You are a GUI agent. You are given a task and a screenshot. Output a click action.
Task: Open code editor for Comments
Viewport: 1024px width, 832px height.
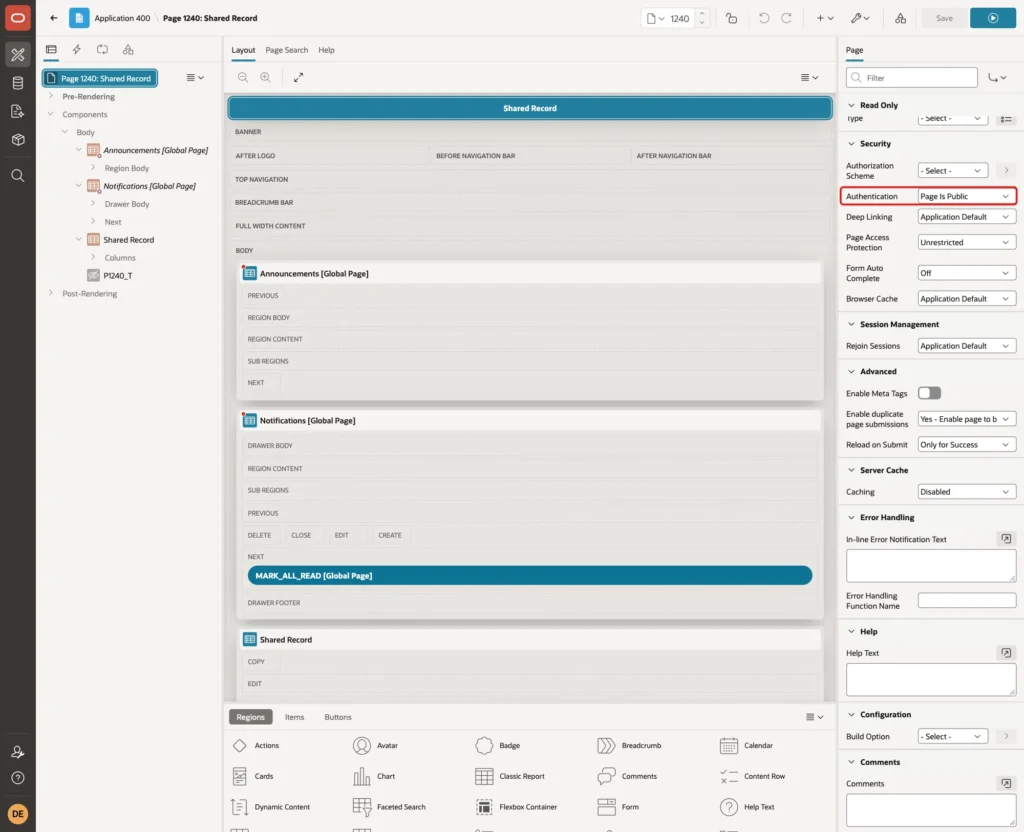pyautogui.click(x=1006, y=783)
